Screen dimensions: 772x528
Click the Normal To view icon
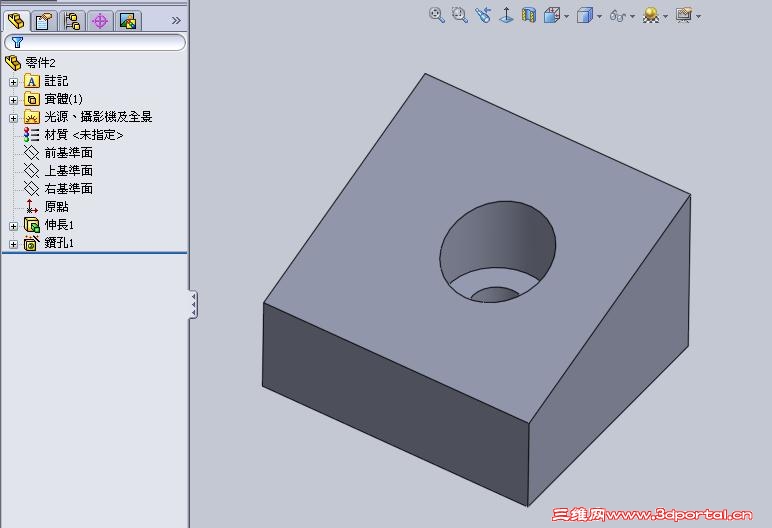pos(506,15)
